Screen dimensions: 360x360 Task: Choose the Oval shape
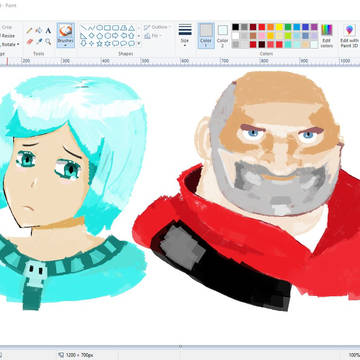click(x=99, y=28)
